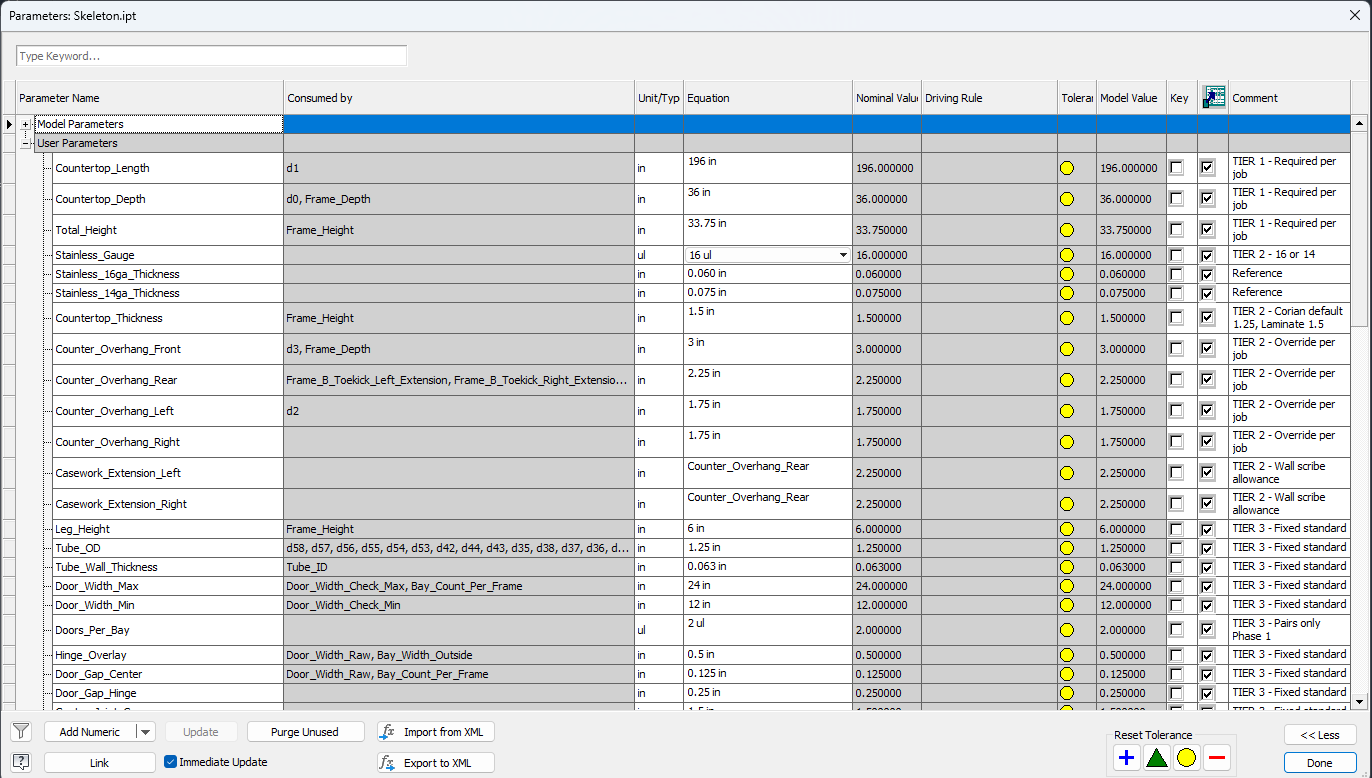The height and width of the screenshot is (778, 1372).
Task: Click the row selector arrow beside Model Parameters
Action: point(9,124)
